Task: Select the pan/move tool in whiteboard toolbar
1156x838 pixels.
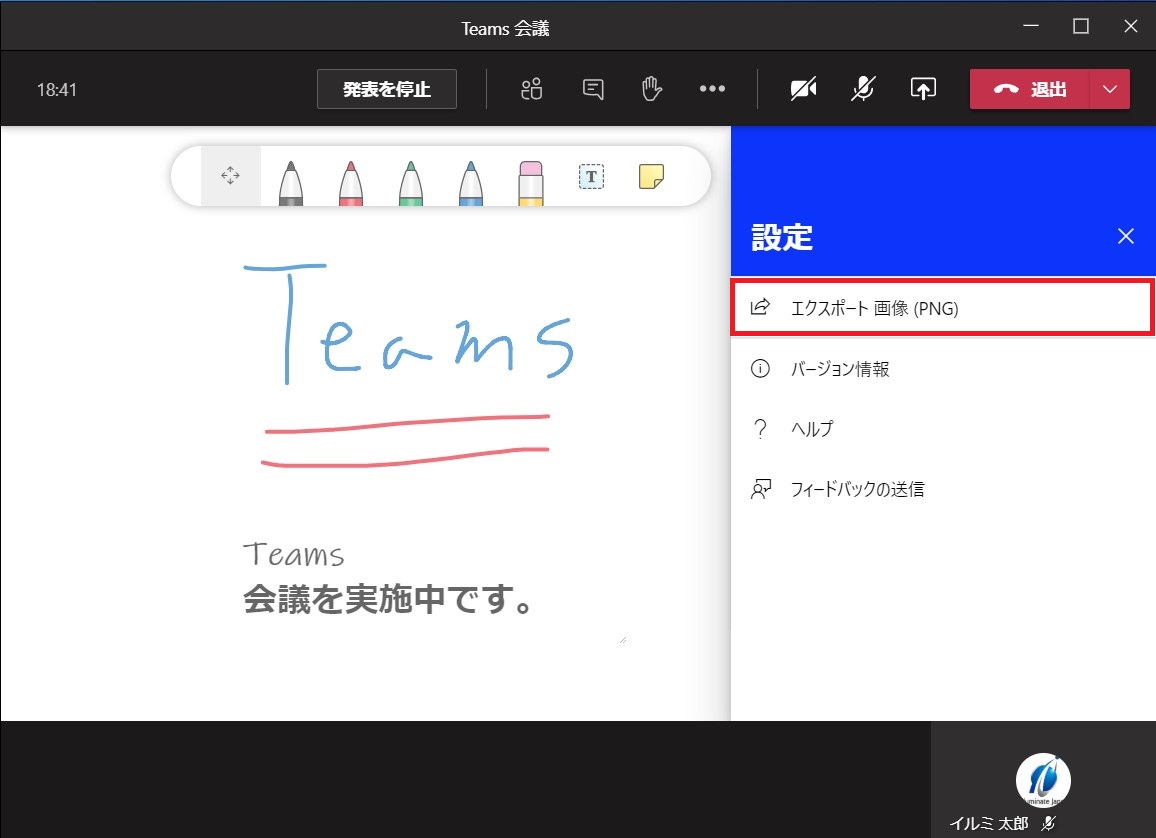Action: pyautogui.click(x=230, y=175)
